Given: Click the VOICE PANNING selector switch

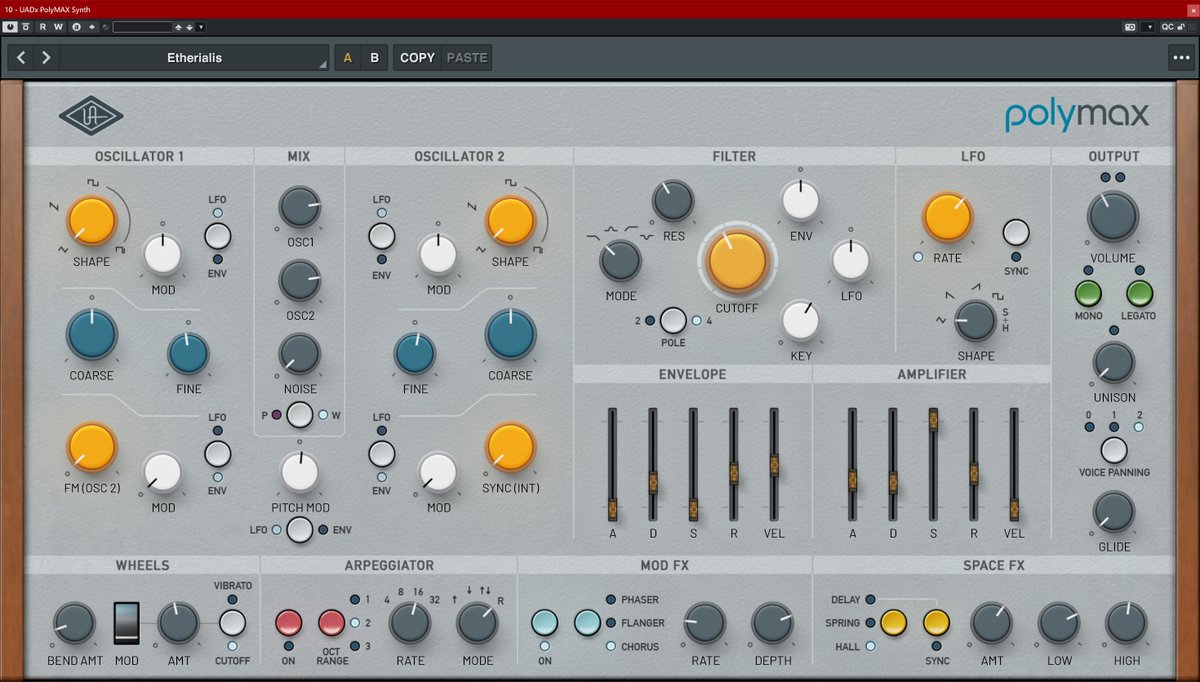Looking at the screenshot, I should pos(1113,450).
